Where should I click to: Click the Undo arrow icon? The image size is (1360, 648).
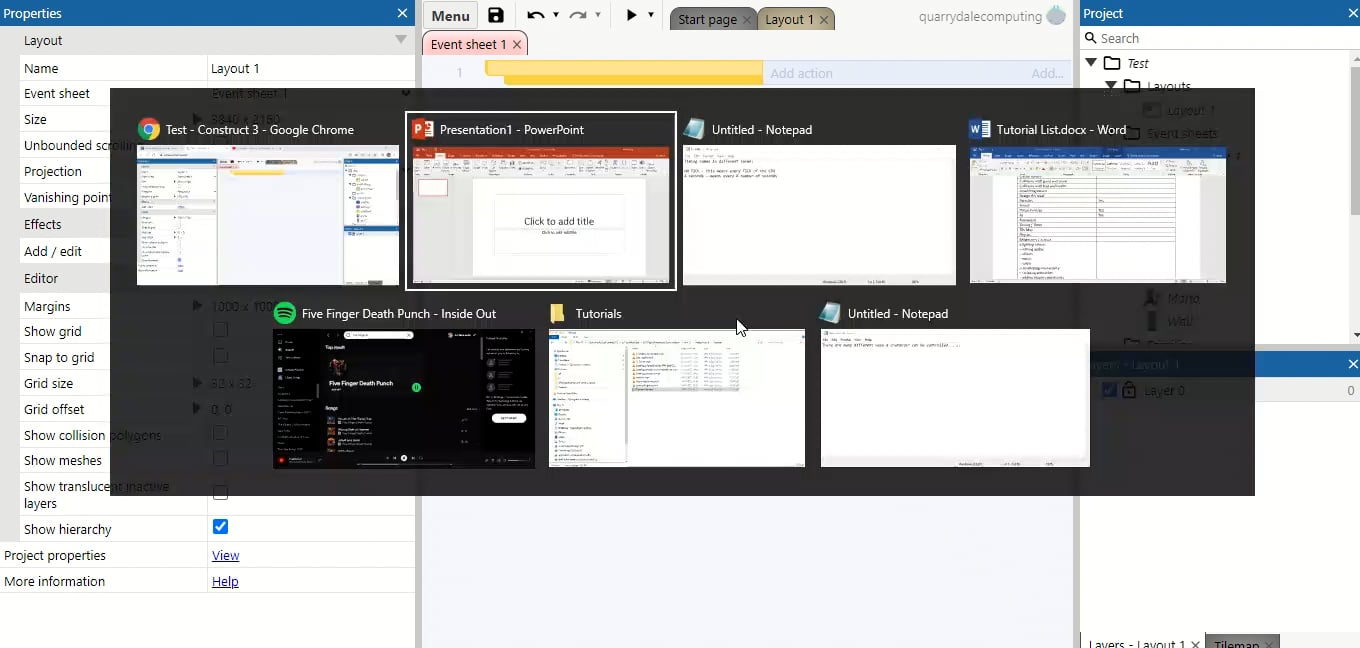(536, 15)
